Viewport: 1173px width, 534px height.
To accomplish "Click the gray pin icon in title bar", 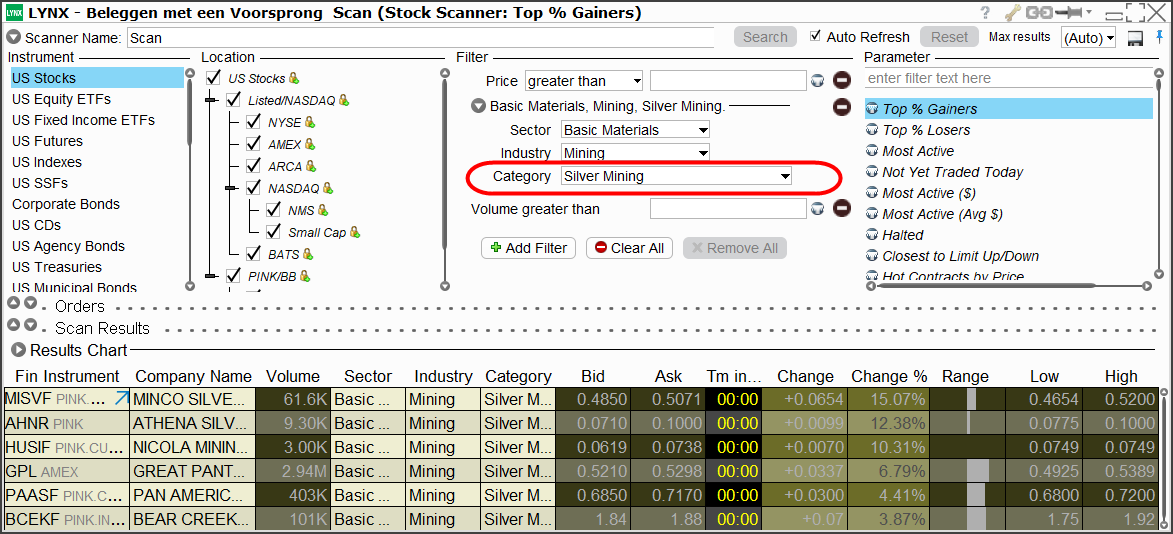I will [x=1070, y=13].
